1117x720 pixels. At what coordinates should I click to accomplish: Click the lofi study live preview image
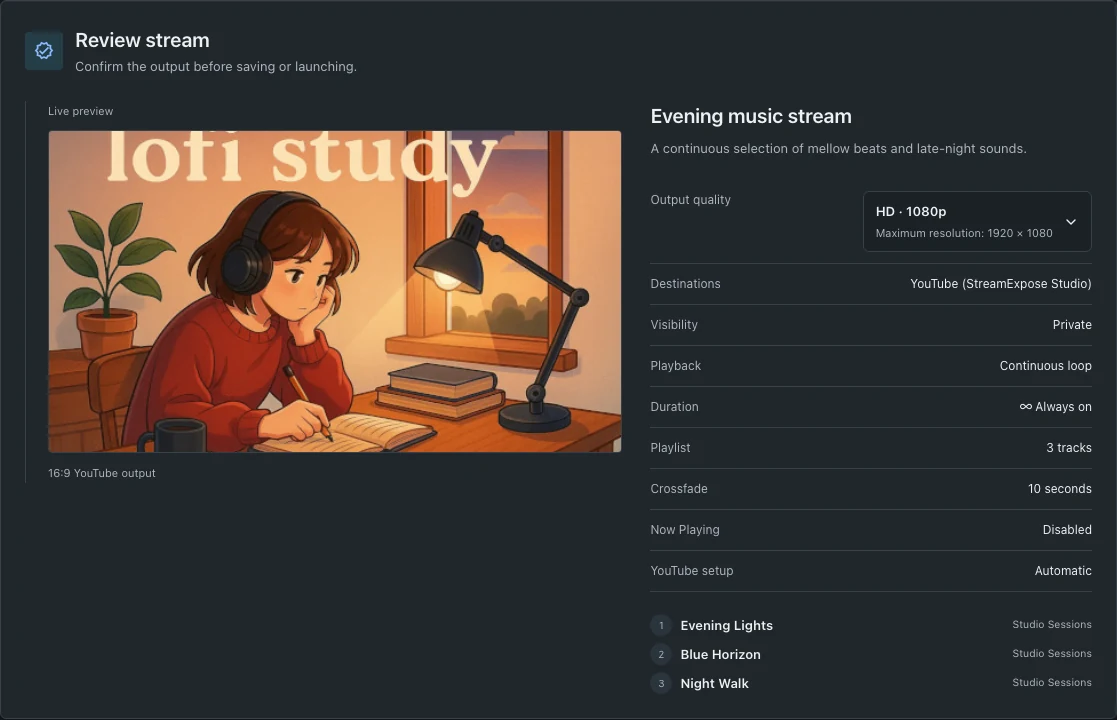tap(335, 291)
